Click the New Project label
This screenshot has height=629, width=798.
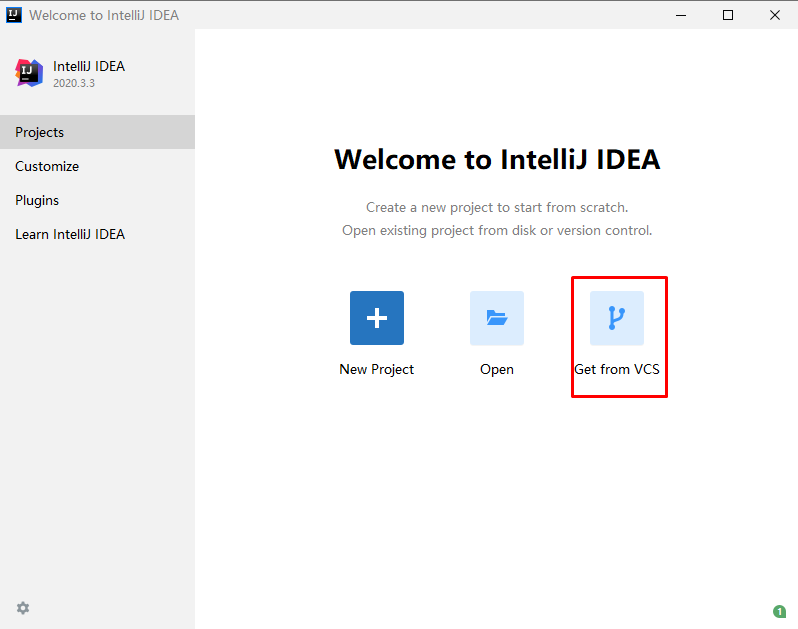click(377, 369)
